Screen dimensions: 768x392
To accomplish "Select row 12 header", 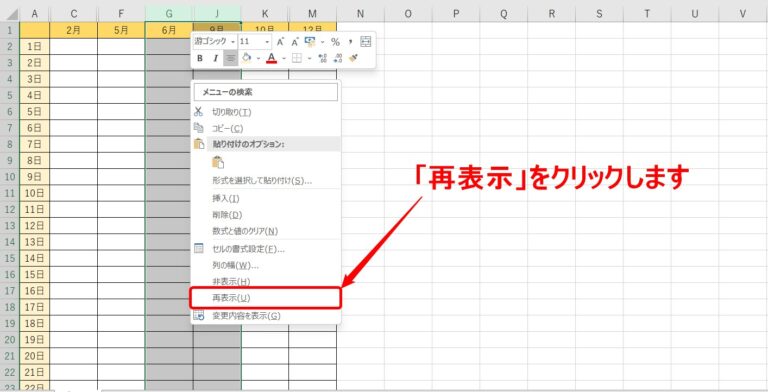I will click(10, 209).
